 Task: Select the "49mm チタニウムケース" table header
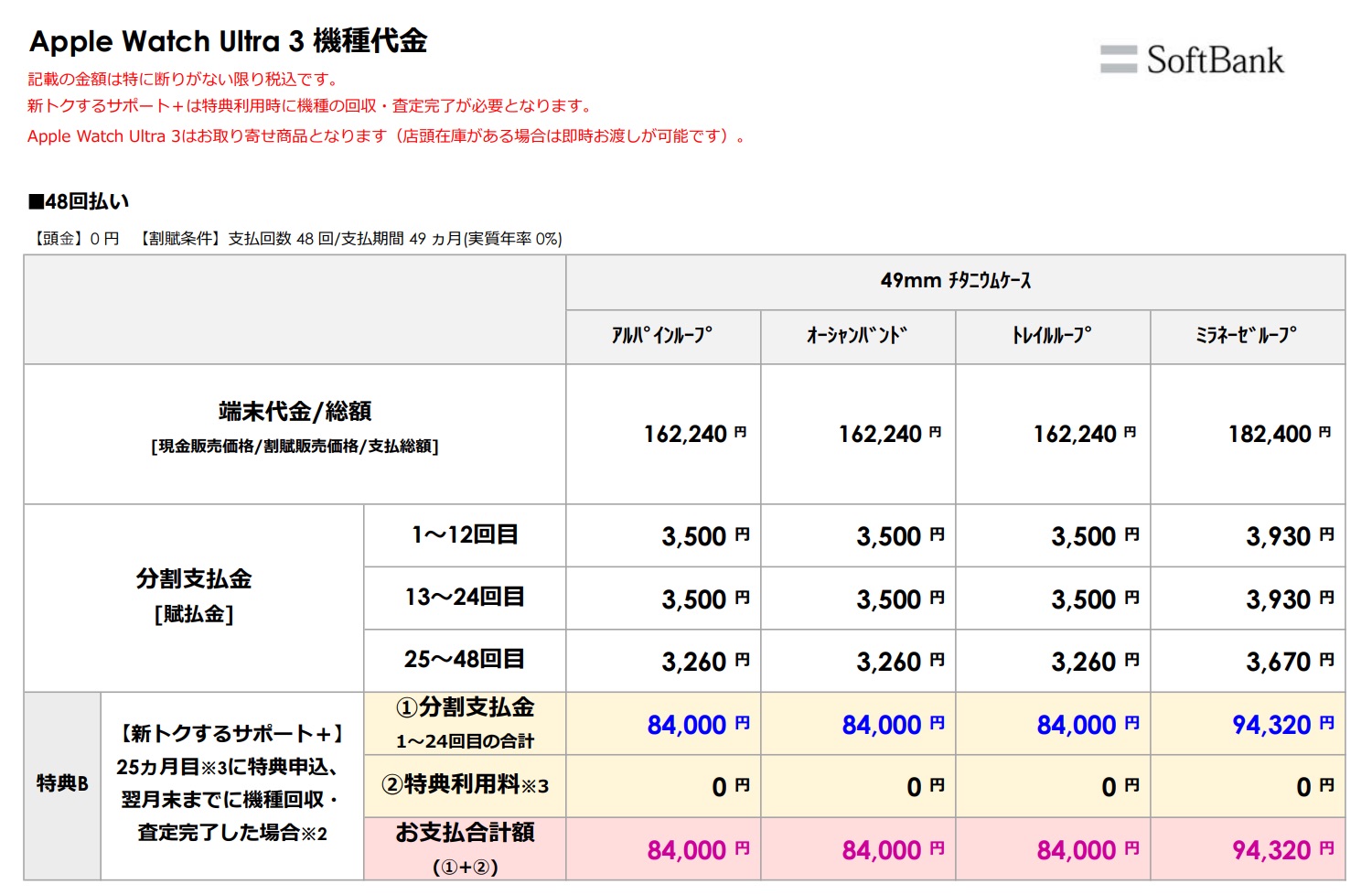pyautogui.click(x=956, y=281)
